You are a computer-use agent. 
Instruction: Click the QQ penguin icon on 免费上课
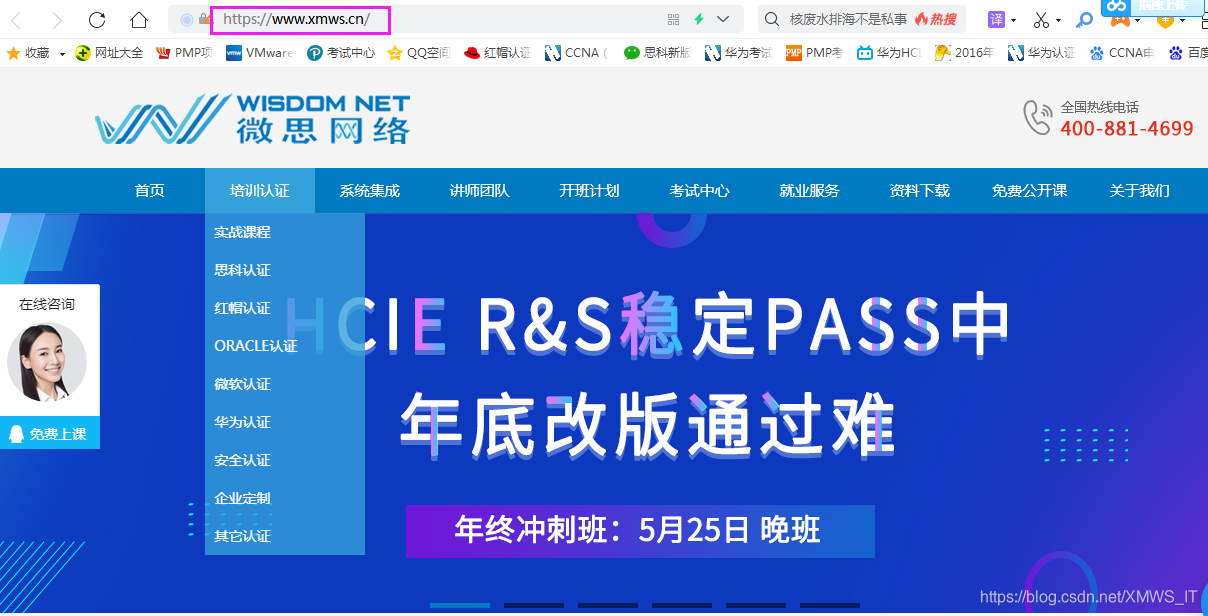[16, 434]
